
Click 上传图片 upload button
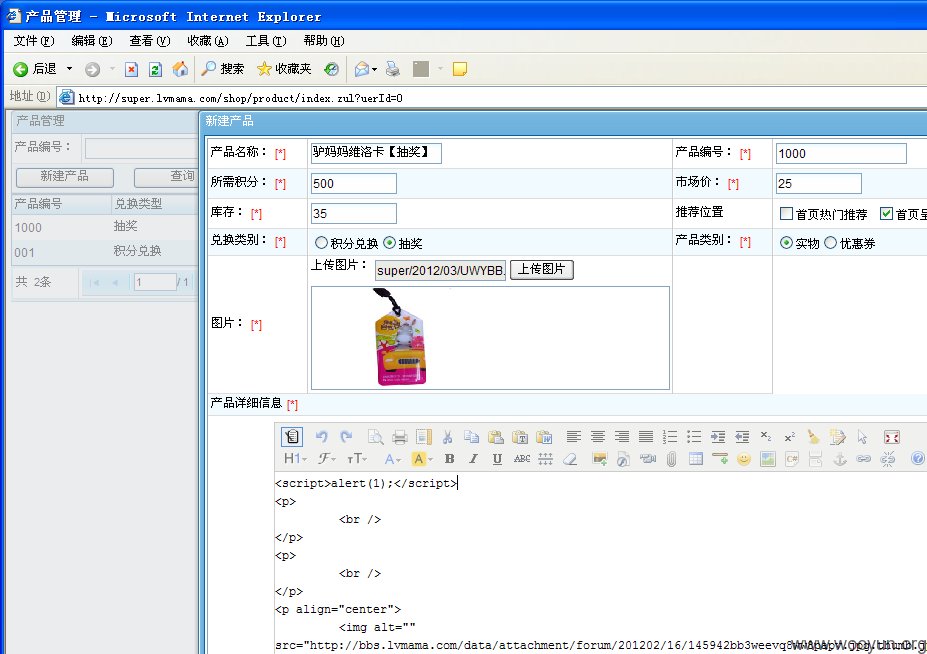tap(542, 270)
